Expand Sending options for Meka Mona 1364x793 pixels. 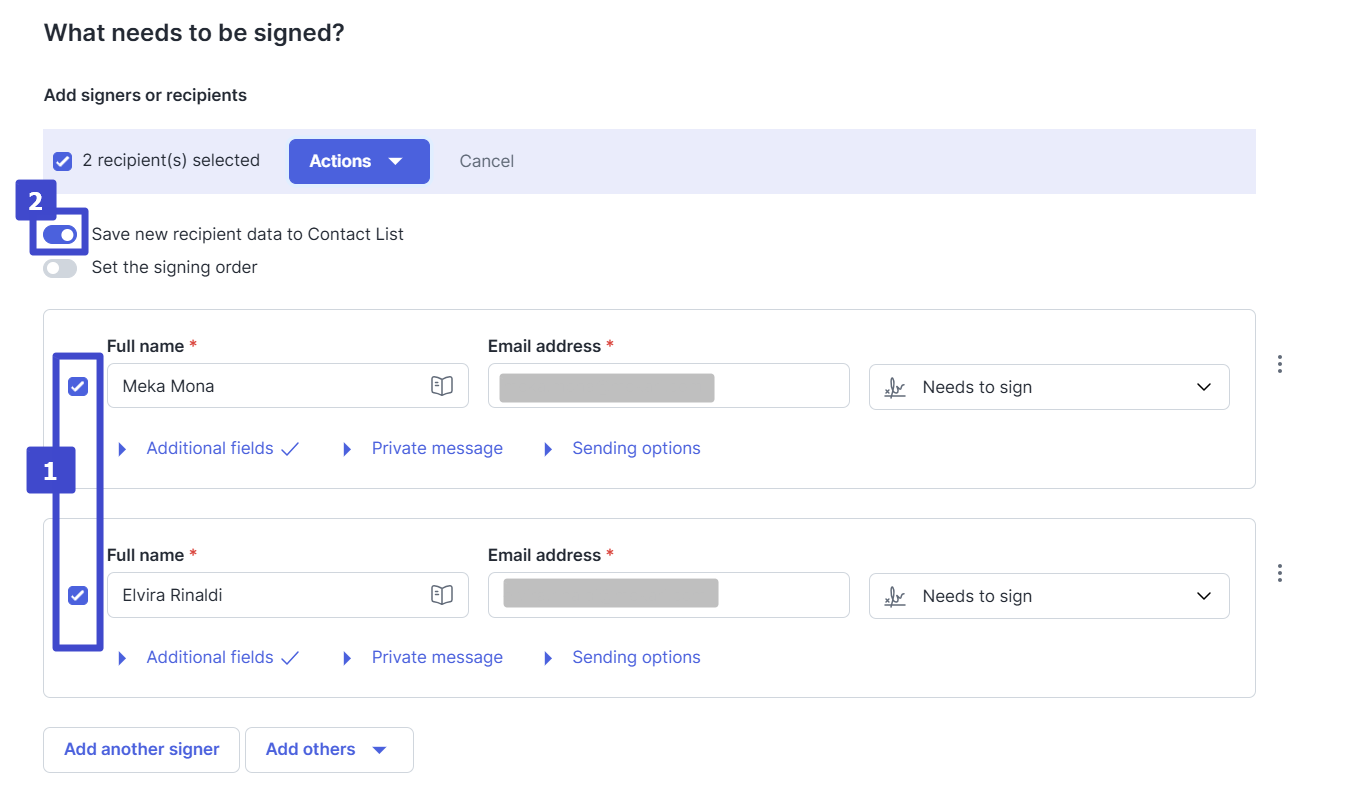point(635,448)
